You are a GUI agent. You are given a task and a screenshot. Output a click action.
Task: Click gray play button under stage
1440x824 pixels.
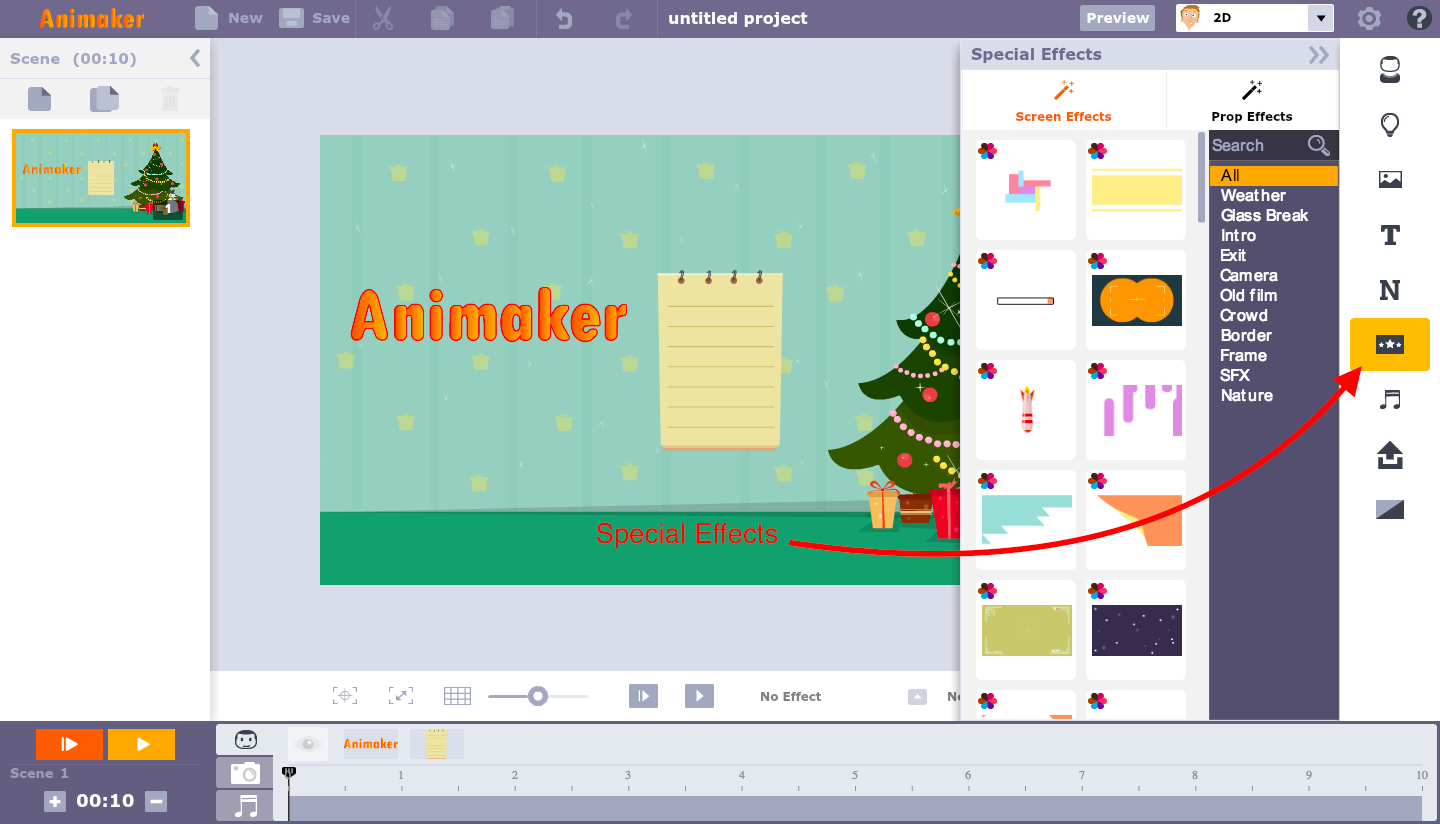(699, 696)
